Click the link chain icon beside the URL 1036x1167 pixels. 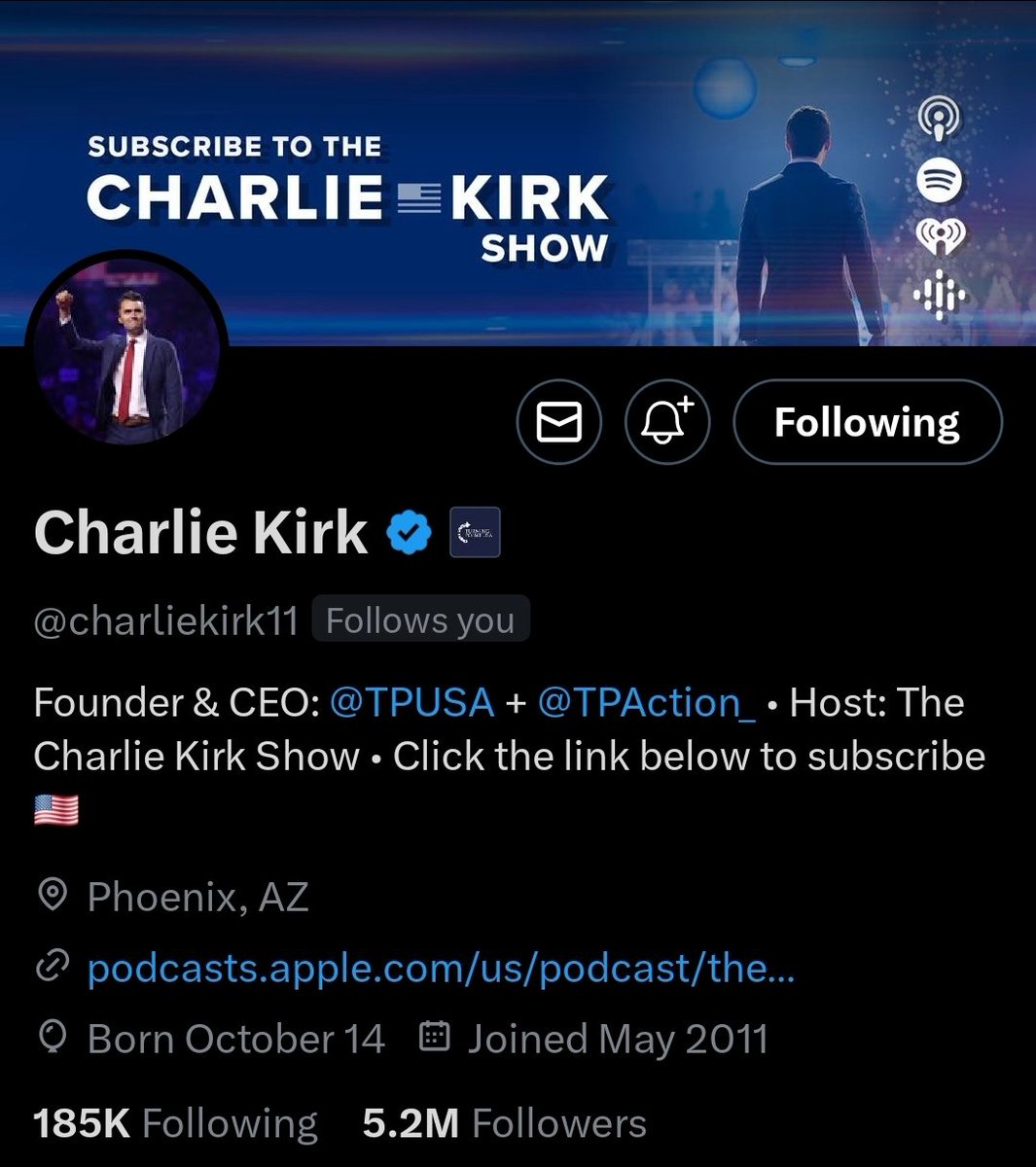coord(52,968)
